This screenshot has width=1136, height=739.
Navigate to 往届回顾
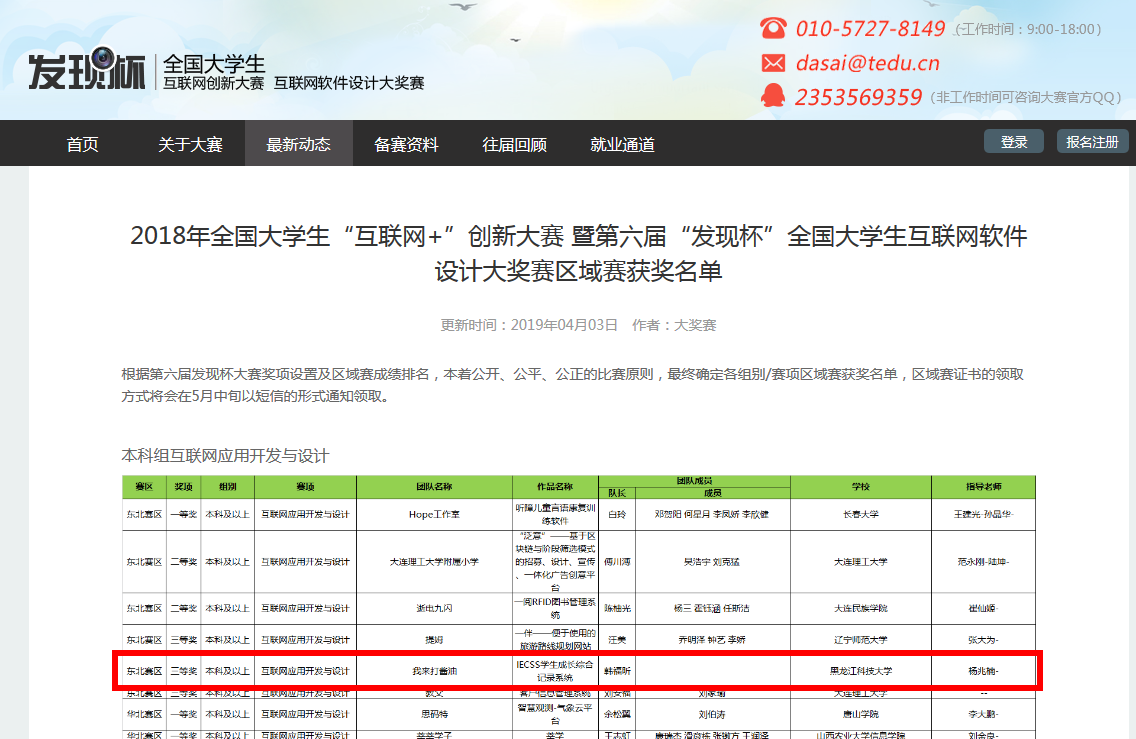[514, 144]
